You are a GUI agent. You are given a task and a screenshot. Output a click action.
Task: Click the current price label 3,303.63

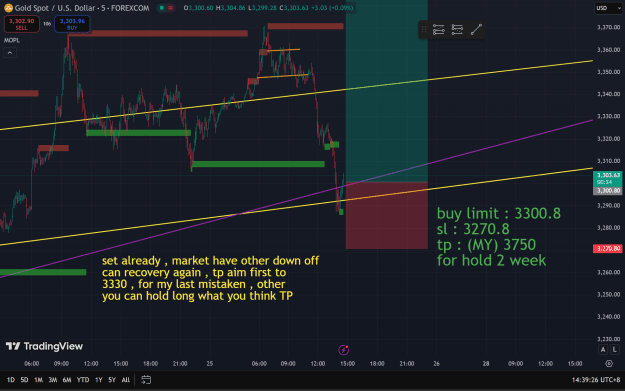tap(607, 178)
